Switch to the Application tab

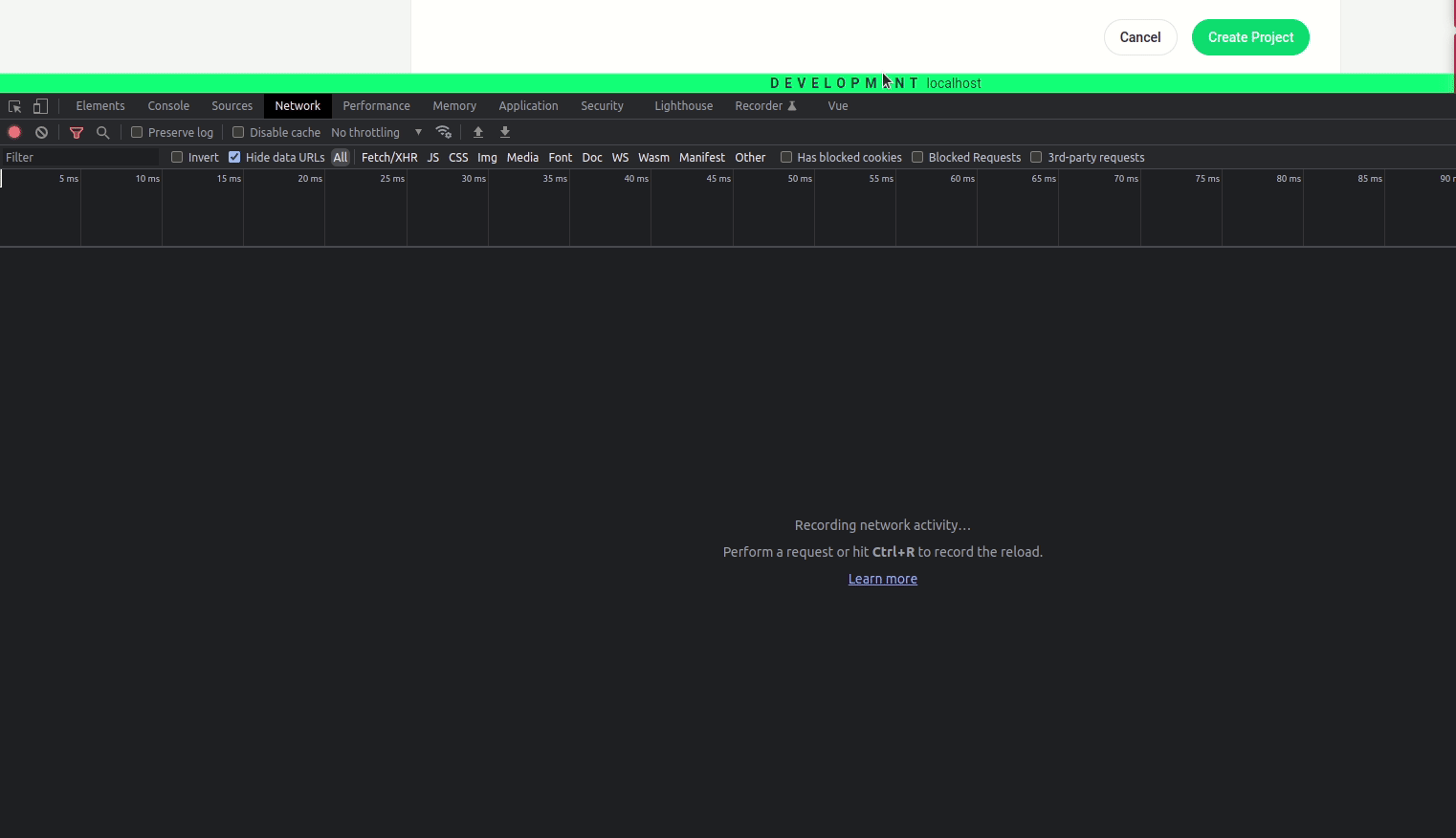tap(528, 106)
